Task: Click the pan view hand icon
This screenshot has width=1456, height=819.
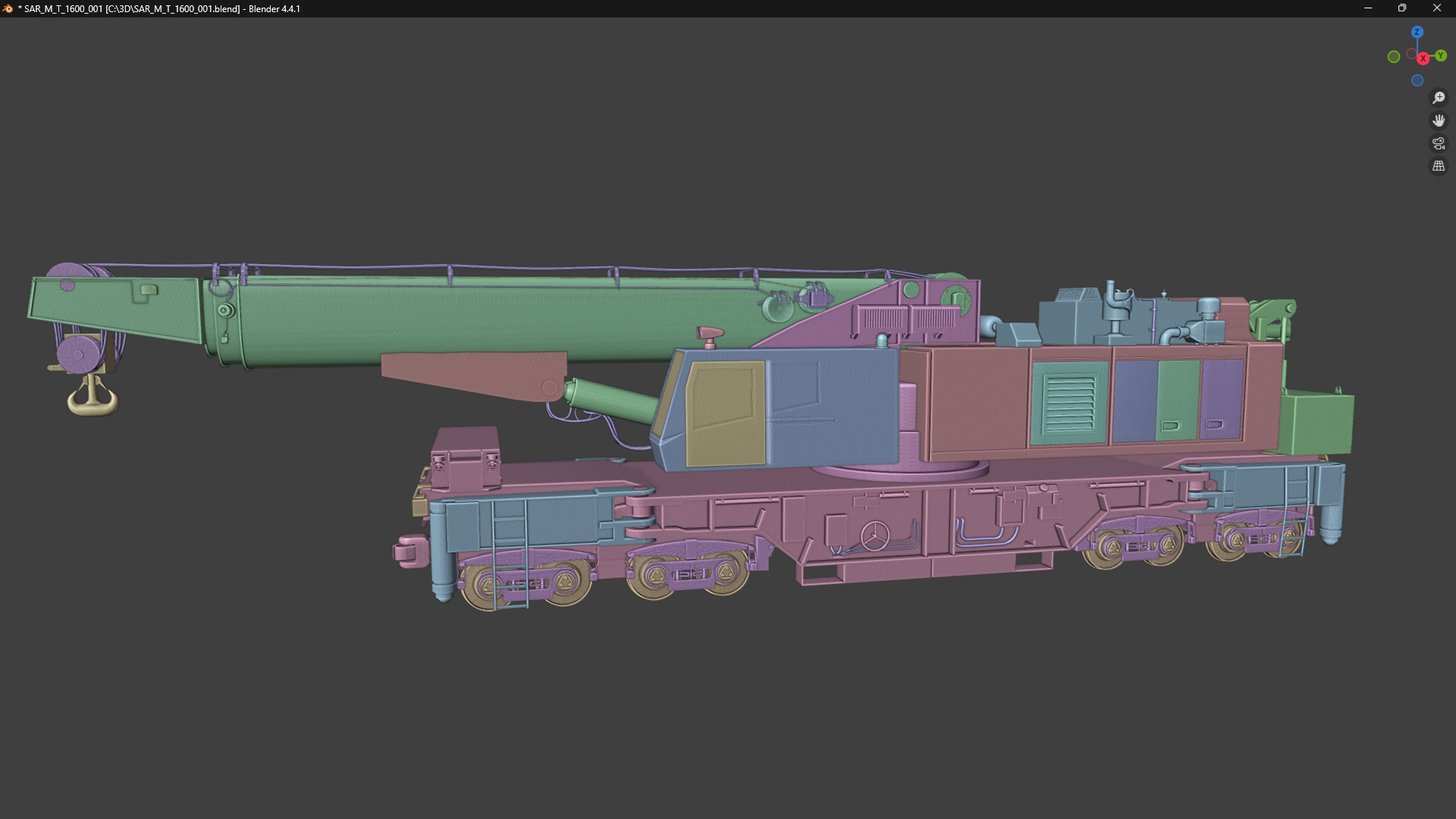Action: (x=1438, y=121)
